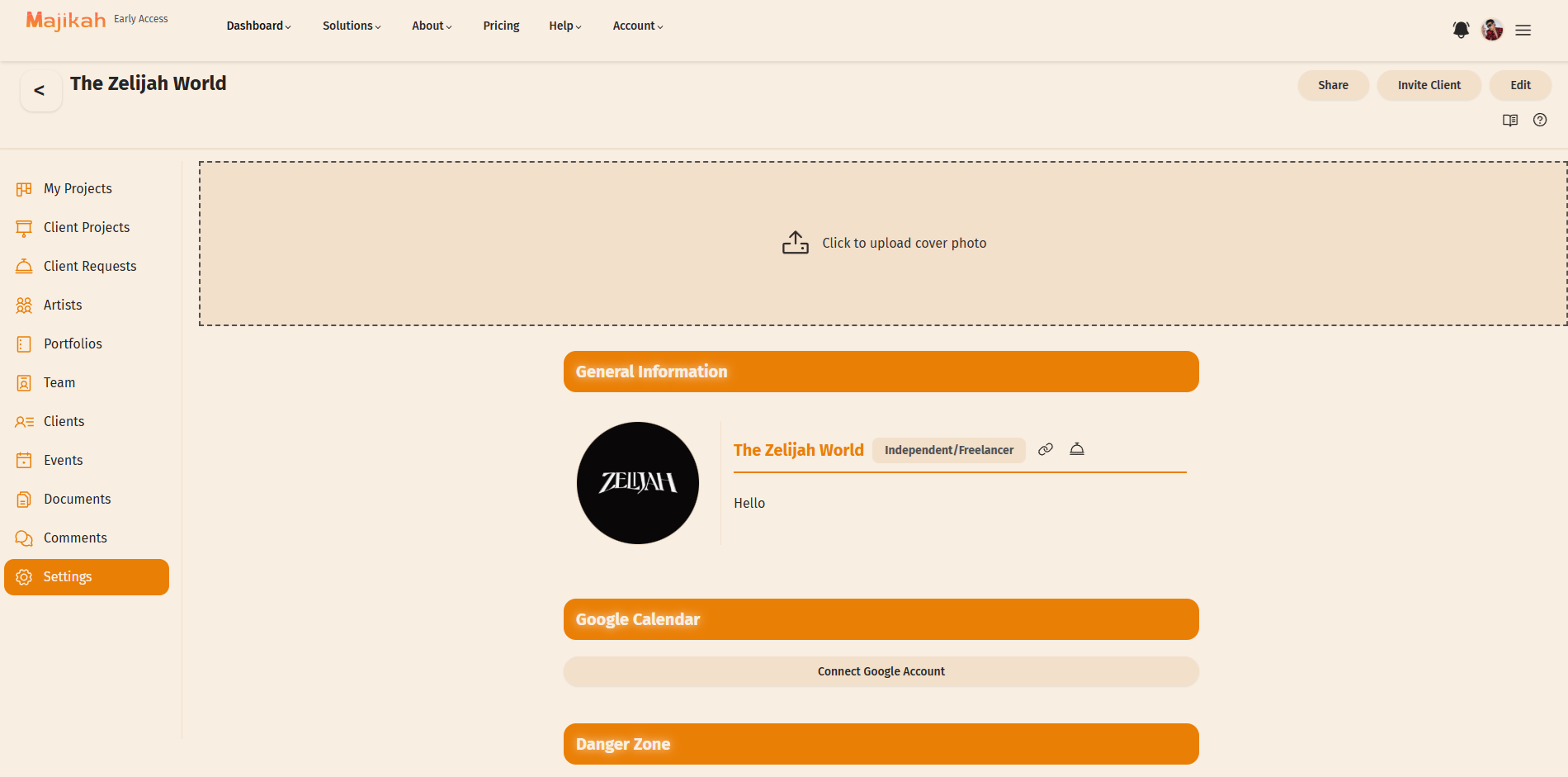Click the Early Access label

click(x=141, y=19)
